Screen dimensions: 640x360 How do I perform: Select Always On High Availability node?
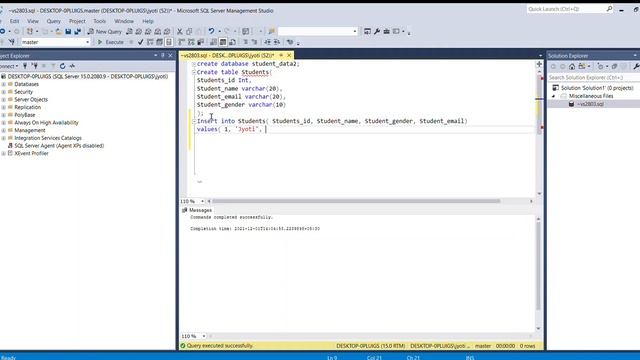(46, 122)
